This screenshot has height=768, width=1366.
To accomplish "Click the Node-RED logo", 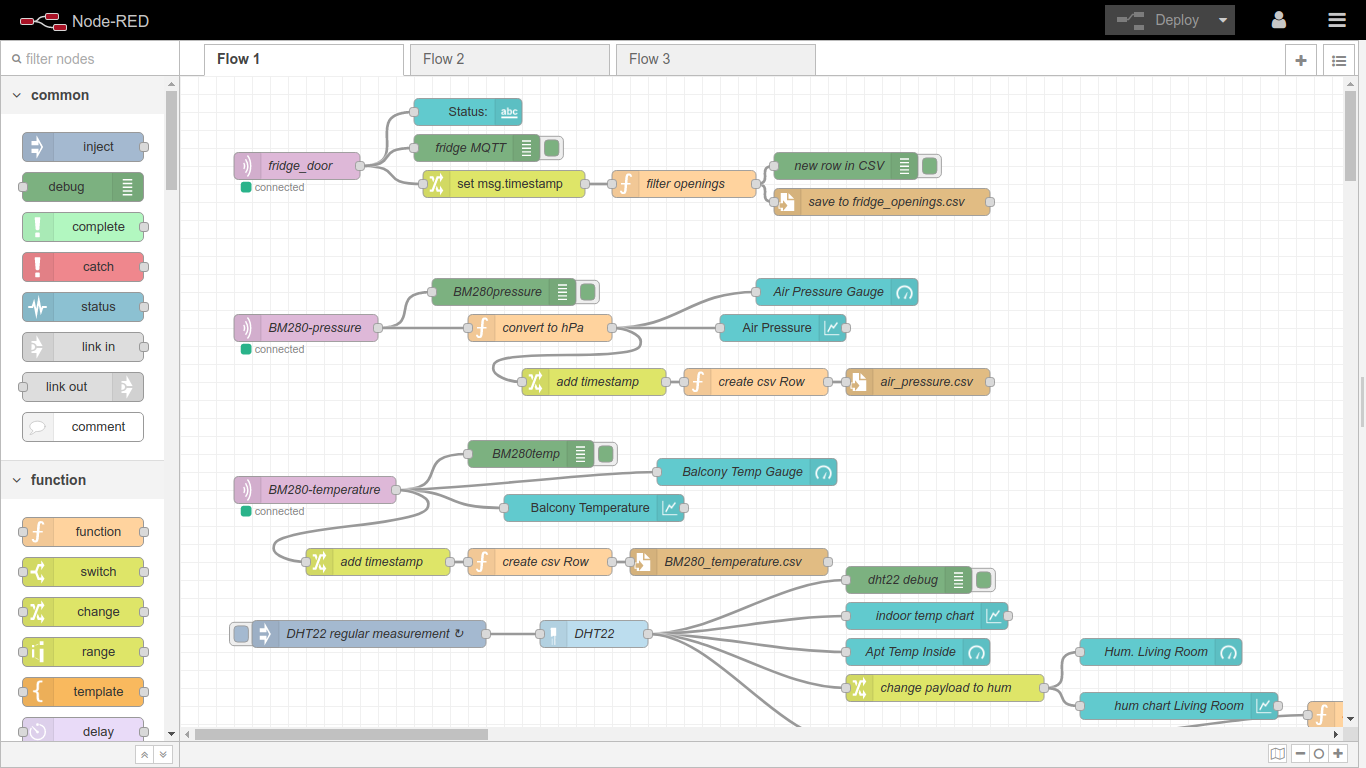I will click(84, 20).
